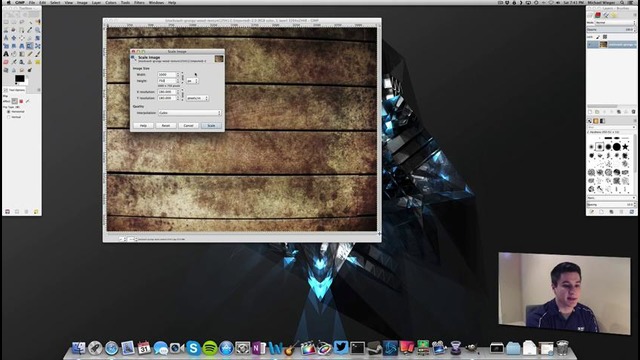Click the Height field stepper arrows
The height and width of the screenshot is (360, 640).
click(178, 80)
